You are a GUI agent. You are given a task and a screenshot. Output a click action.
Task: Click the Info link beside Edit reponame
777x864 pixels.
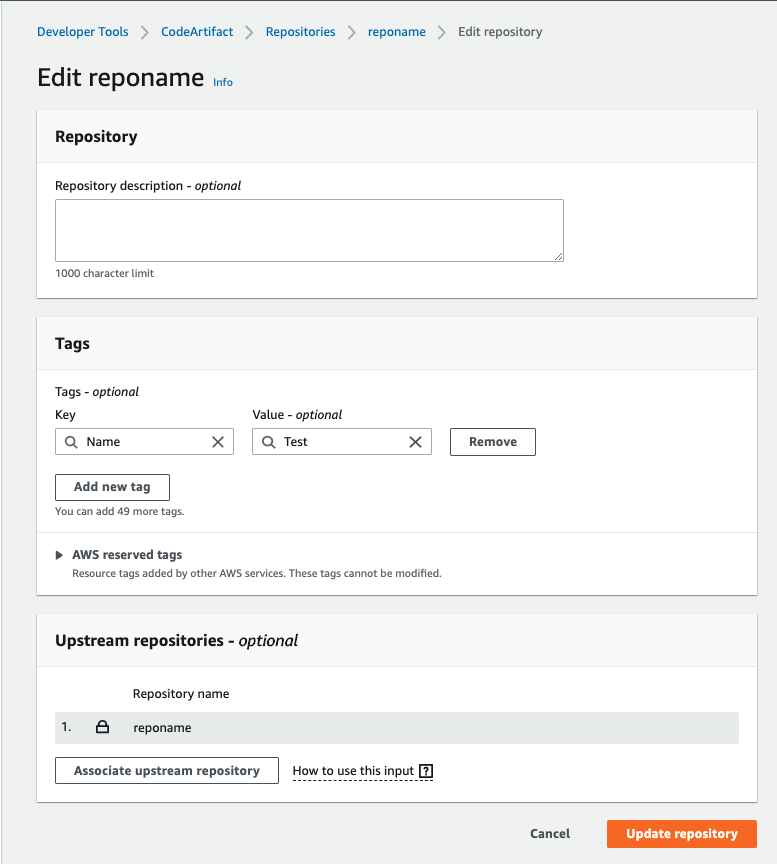pos(222,82)
